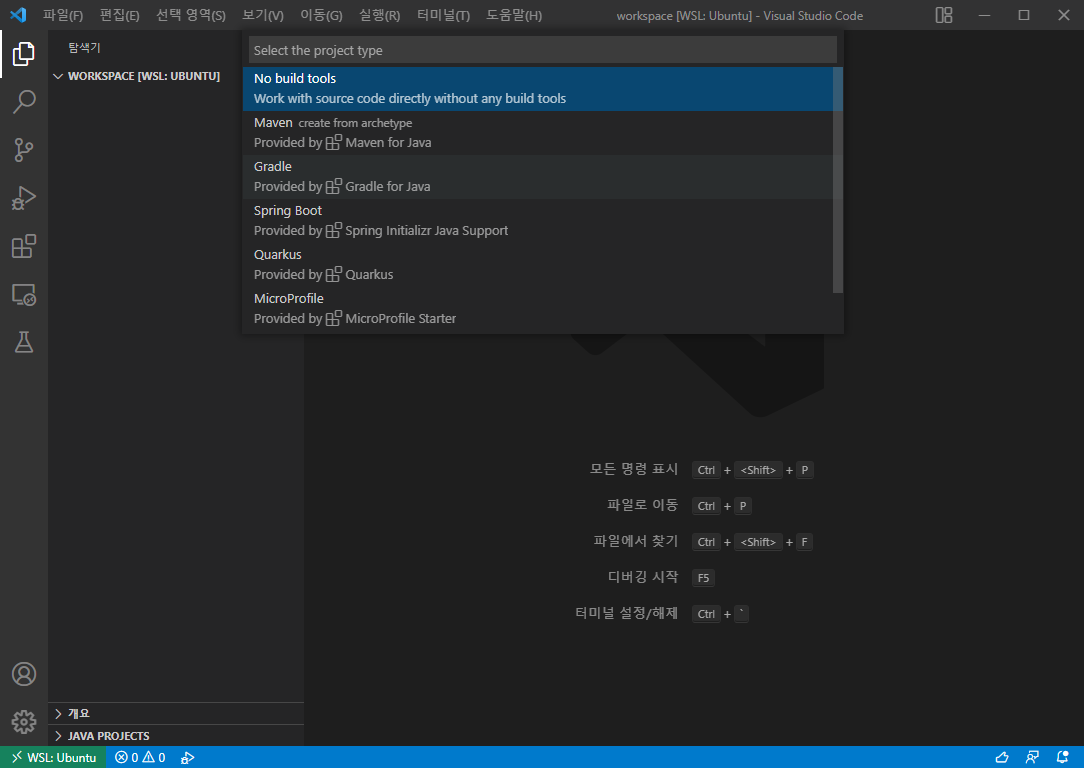
Task: Open the 실행(R) menu
Action: pyautogui.click(x=380, y=15)
